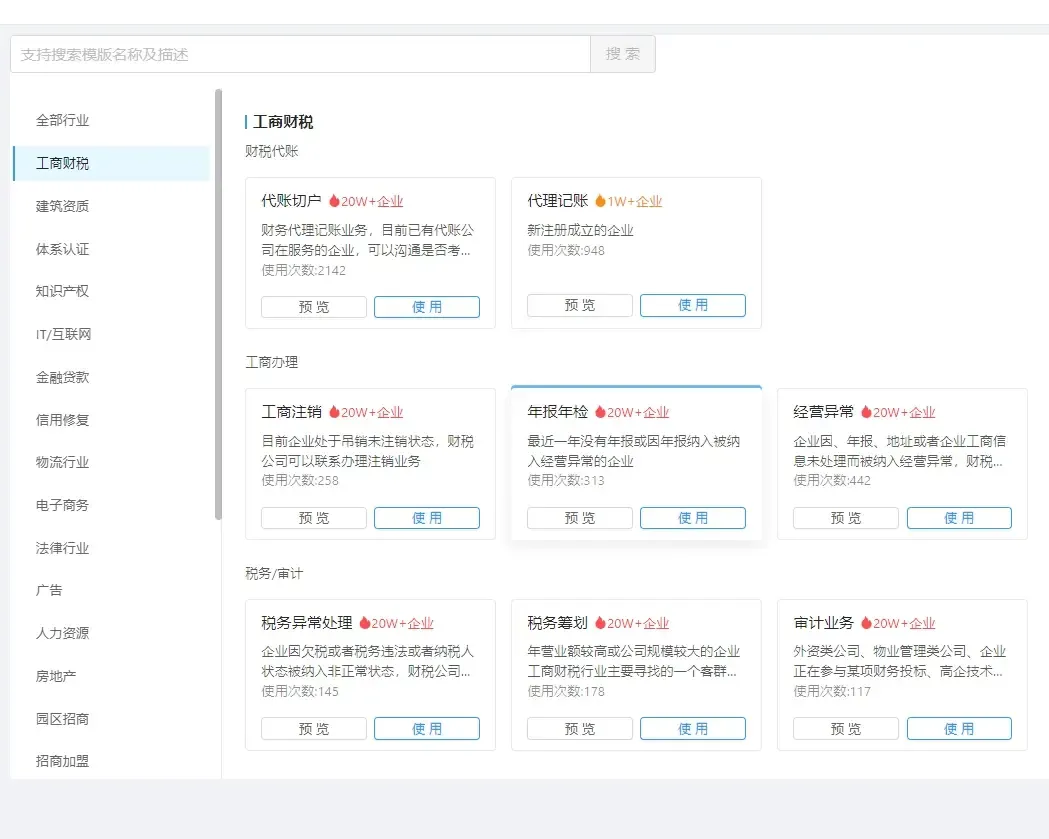
Task: Open 建筑资质 category in sidebar
Action: 62,206
